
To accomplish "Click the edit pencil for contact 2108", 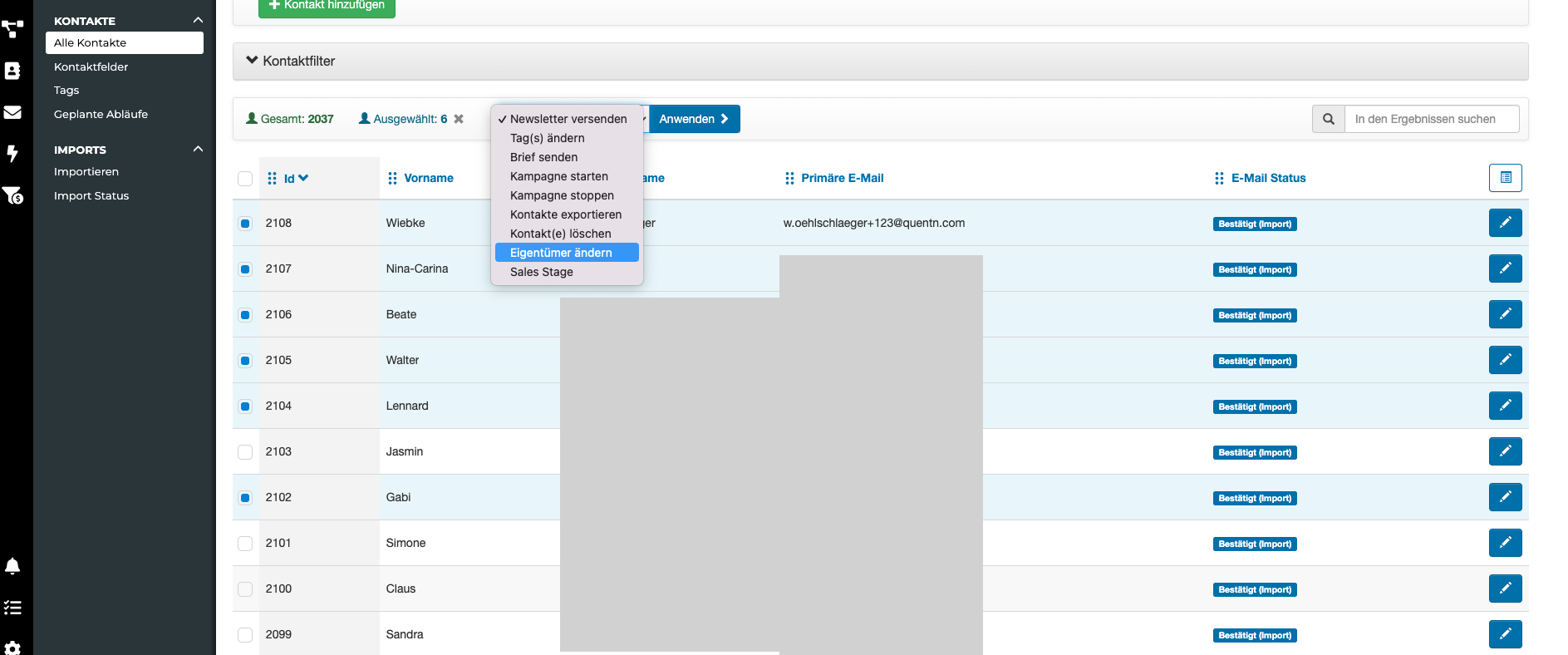I will click(x=1504, y=223).
